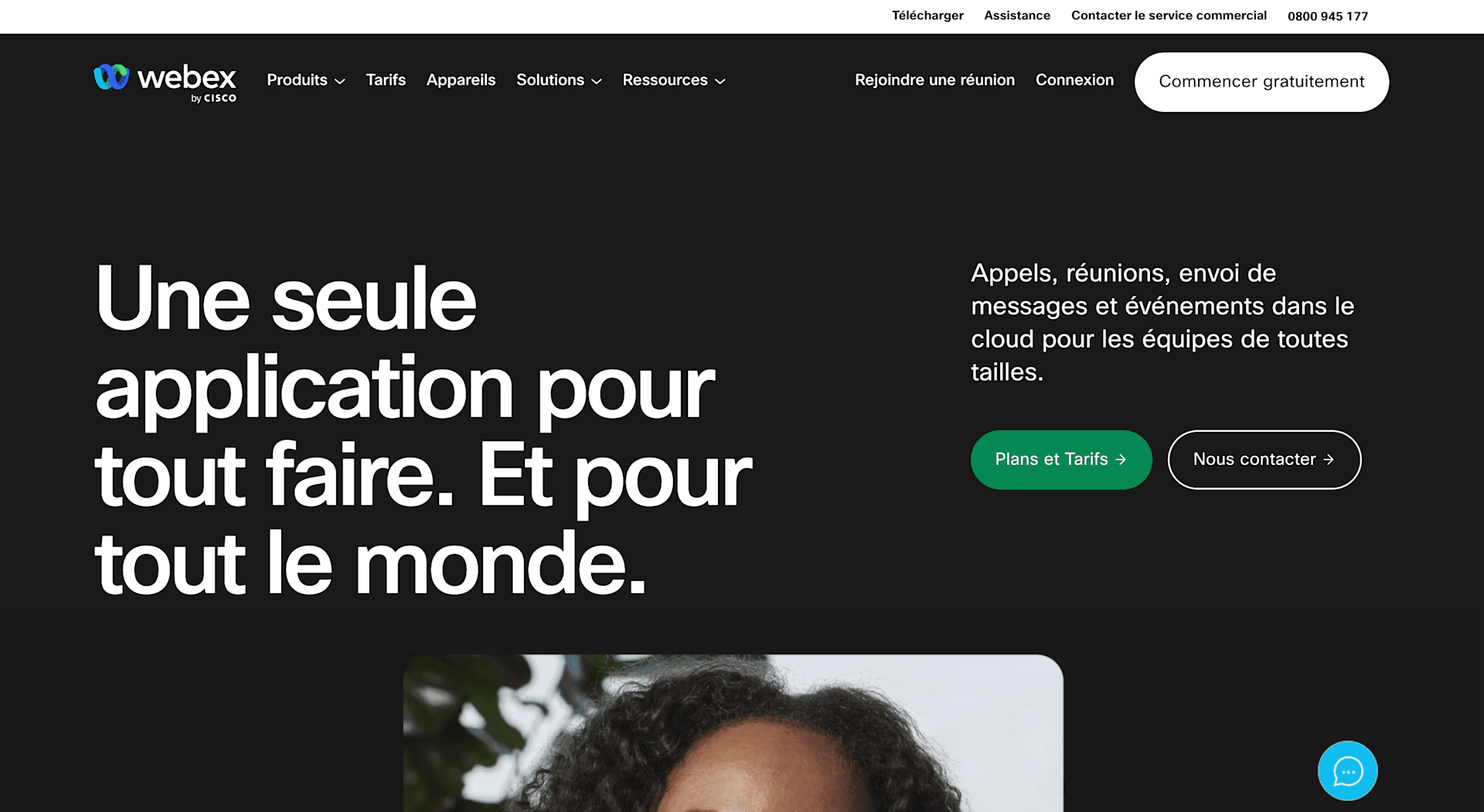This screenshot has width=1484, height=812.
Task: Click the chevron next to Produits
Action: coord(339,81)
